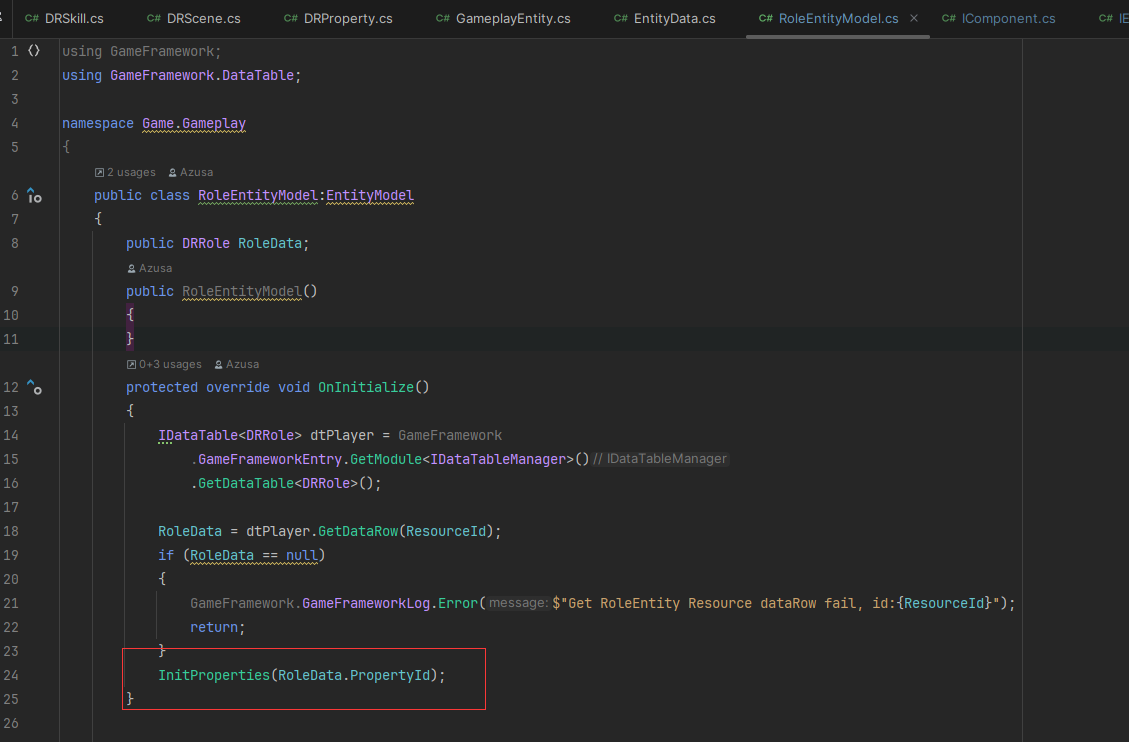Click the "return" keyword on line 22
Viewport: 1129px width, 742px height.
pos(214,628)
